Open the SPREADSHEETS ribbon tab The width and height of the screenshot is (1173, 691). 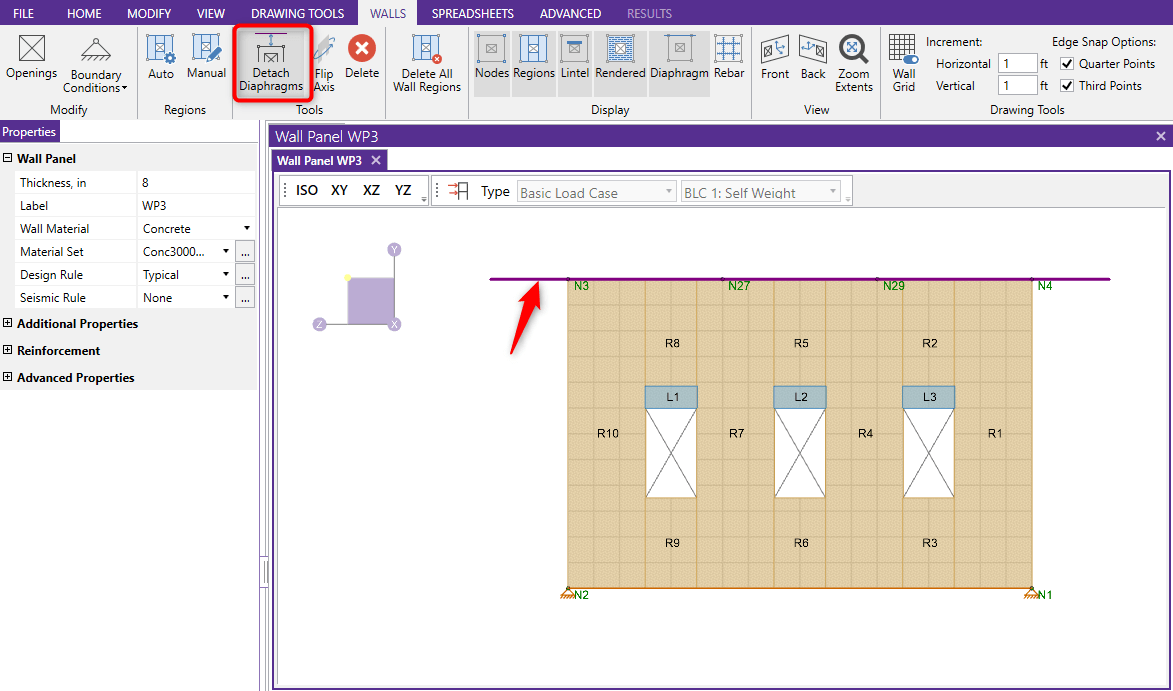point(472,13)
